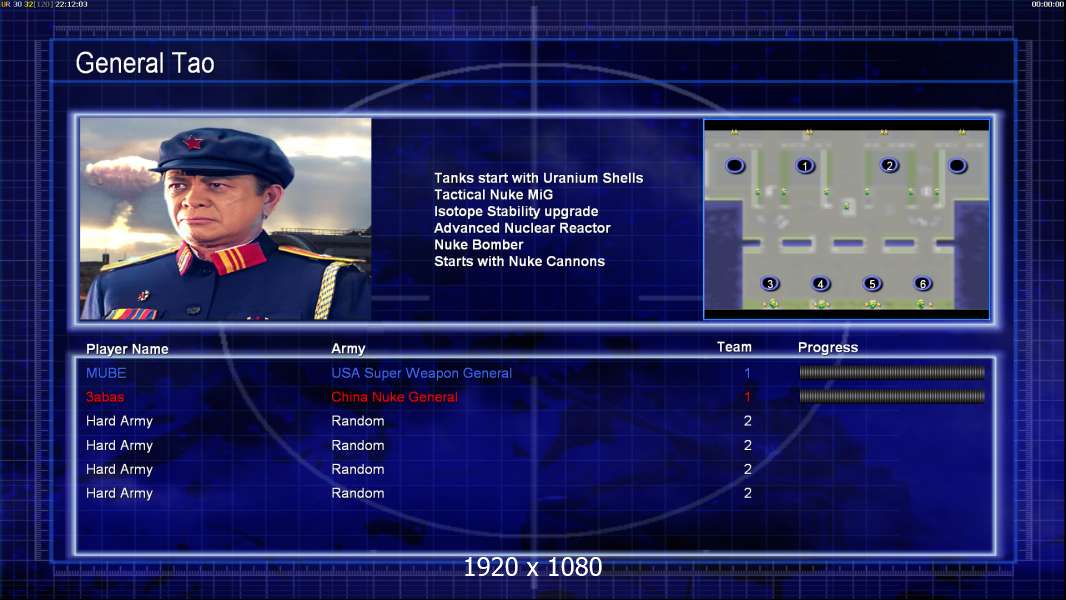The height and width of the screenshot is (600, 1066).
Task: Click 'USA Super Weapon General' army entry
Action: click(422, 373)
